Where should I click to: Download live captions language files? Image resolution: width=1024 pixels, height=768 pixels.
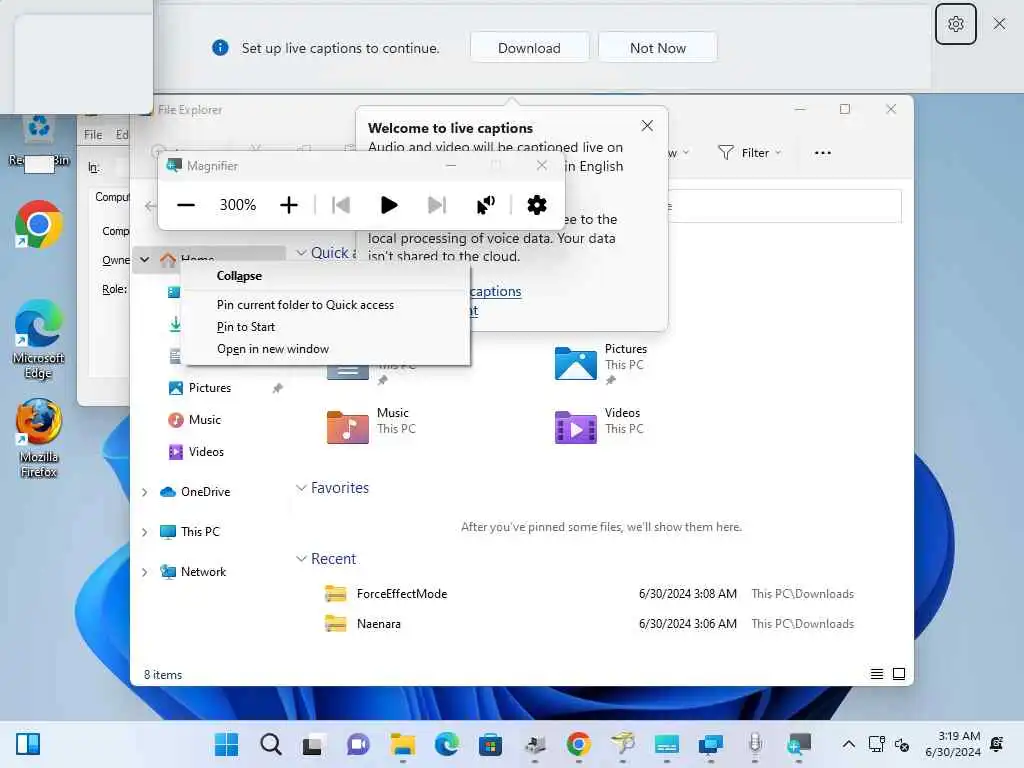(529, 48)
